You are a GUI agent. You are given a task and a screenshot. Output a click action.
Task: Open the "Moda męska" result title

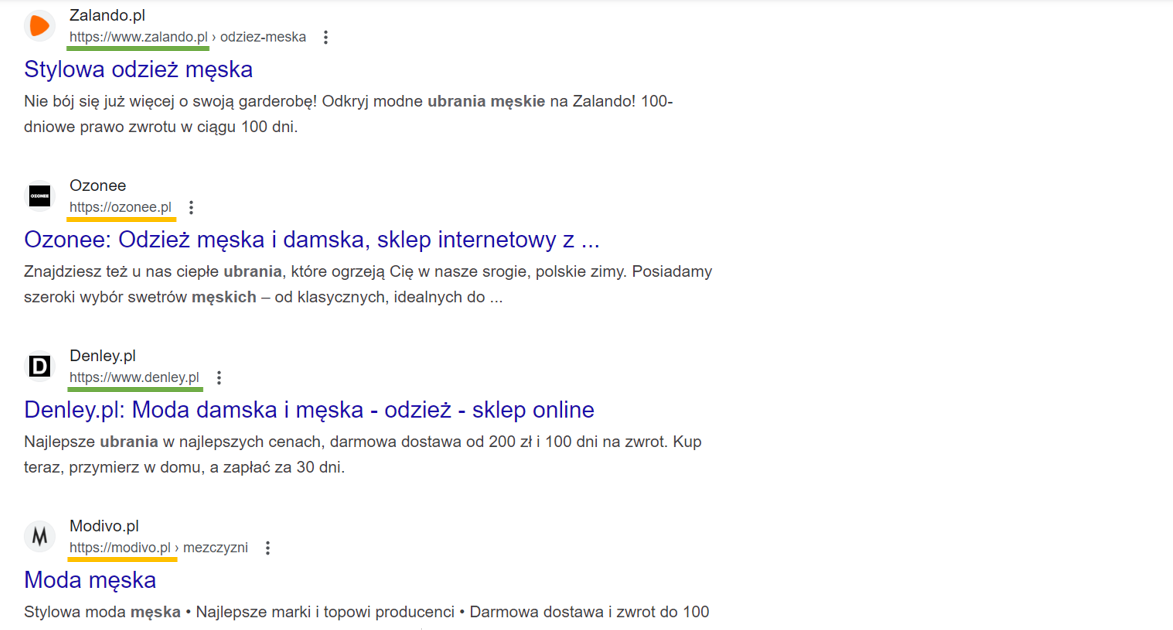pos(90,580)
